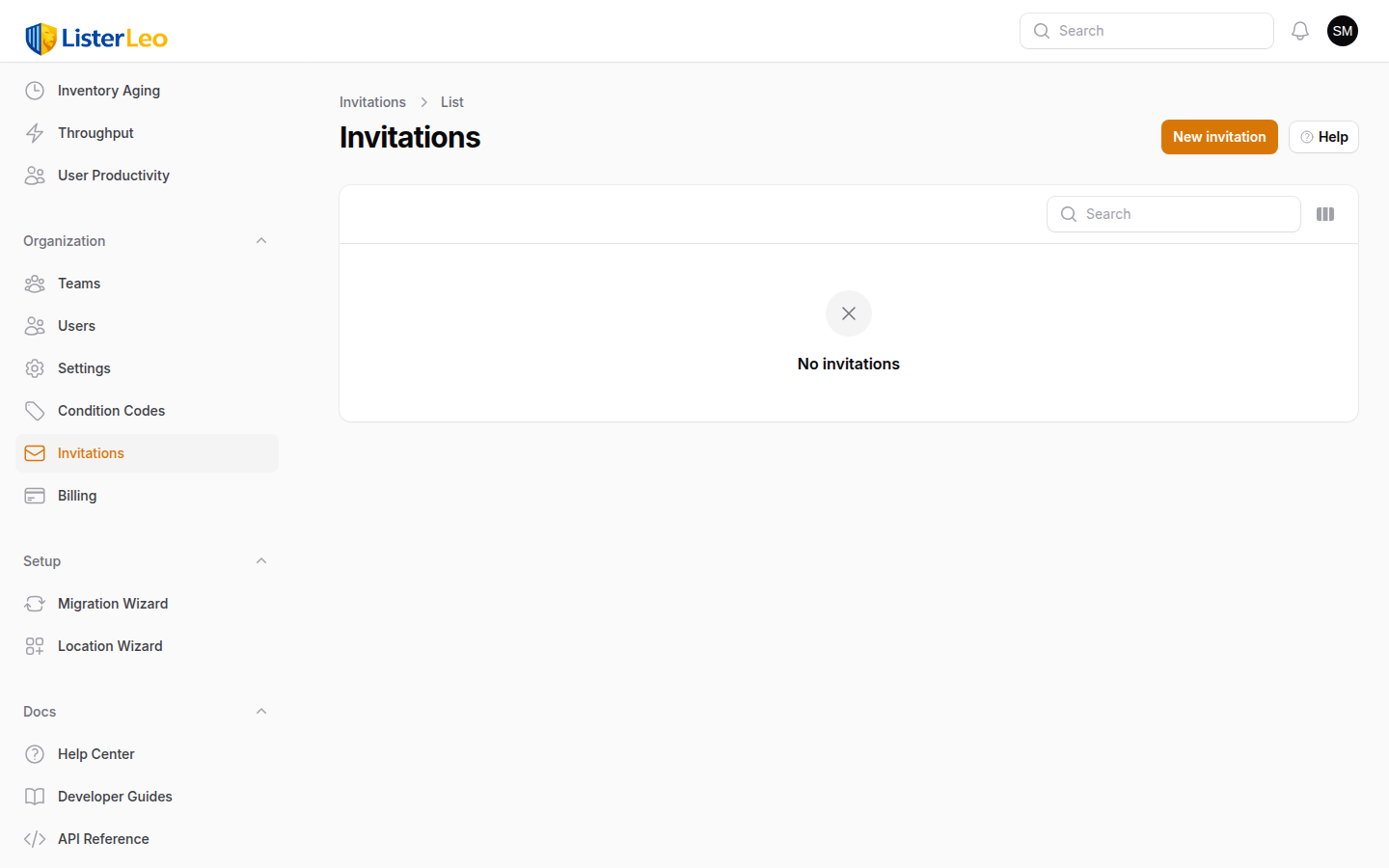Click the API Reference code icon
The height and width of the screenshot is (868, 1389).
pyautogui.click(x=35, y=838)
